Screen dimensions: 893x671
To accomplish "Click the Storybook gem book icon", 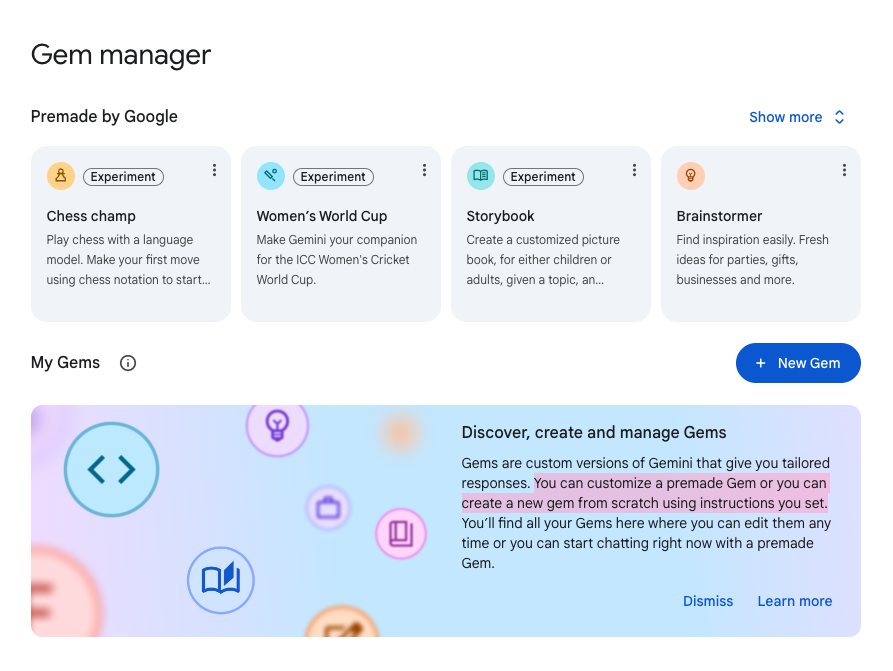I will [x=480, y=175].
